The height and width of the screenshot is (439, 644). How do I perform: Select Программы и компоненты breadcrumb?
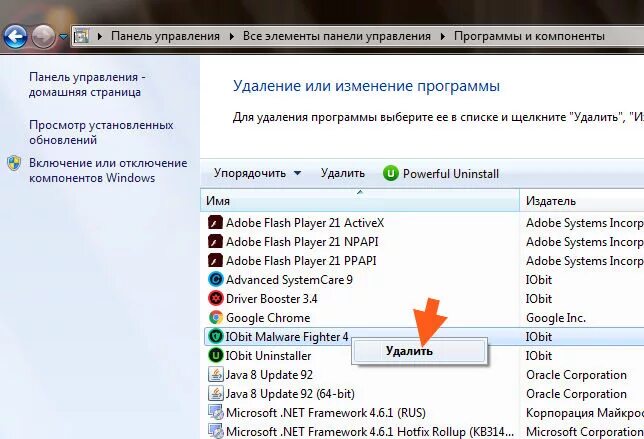[x=529, y=36]
